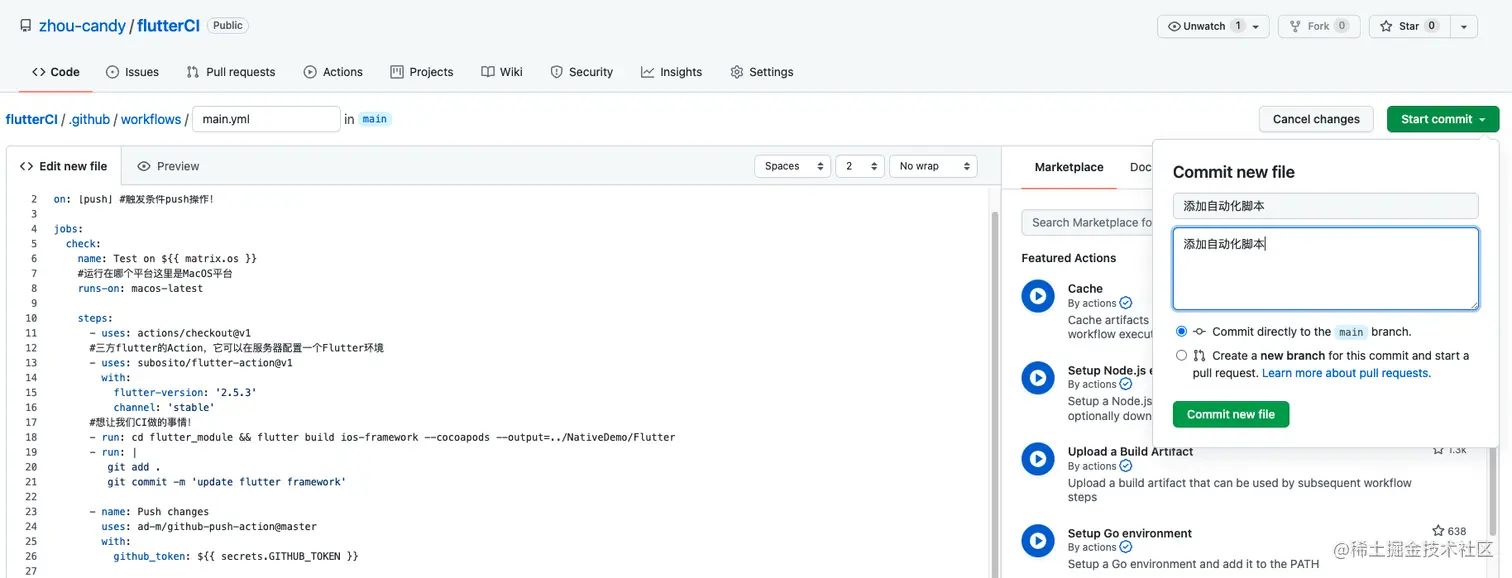Open the Cache action title
This screenshot has width=1512, height=578.
1085,288
